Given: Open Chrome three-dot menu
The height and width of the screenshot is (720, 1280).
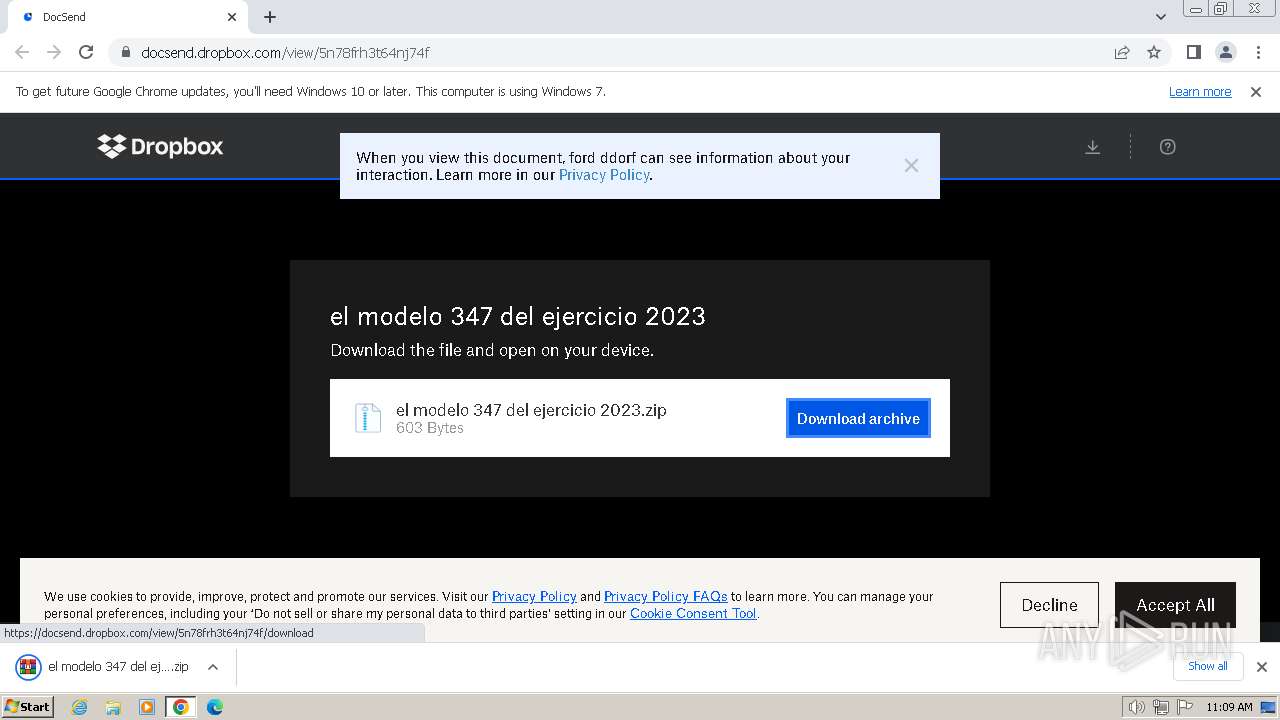Looking at the screenshot, I should point(1258,52).
